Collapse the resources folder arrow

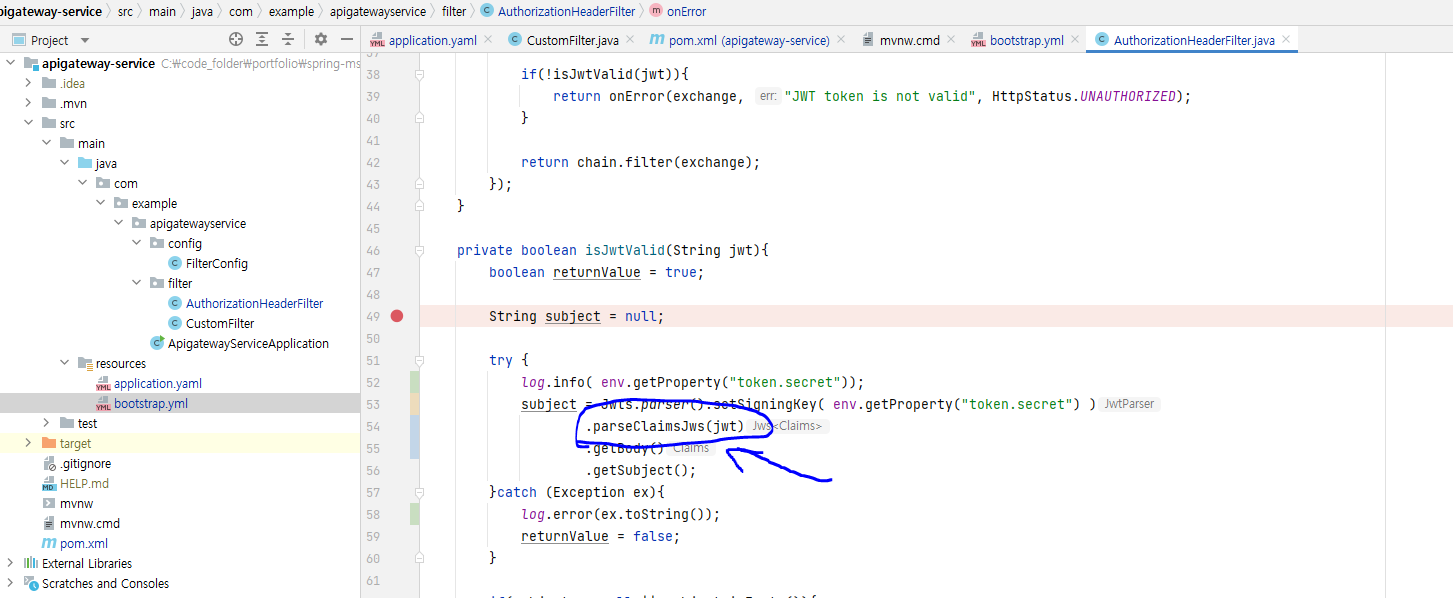coord(65,363)
